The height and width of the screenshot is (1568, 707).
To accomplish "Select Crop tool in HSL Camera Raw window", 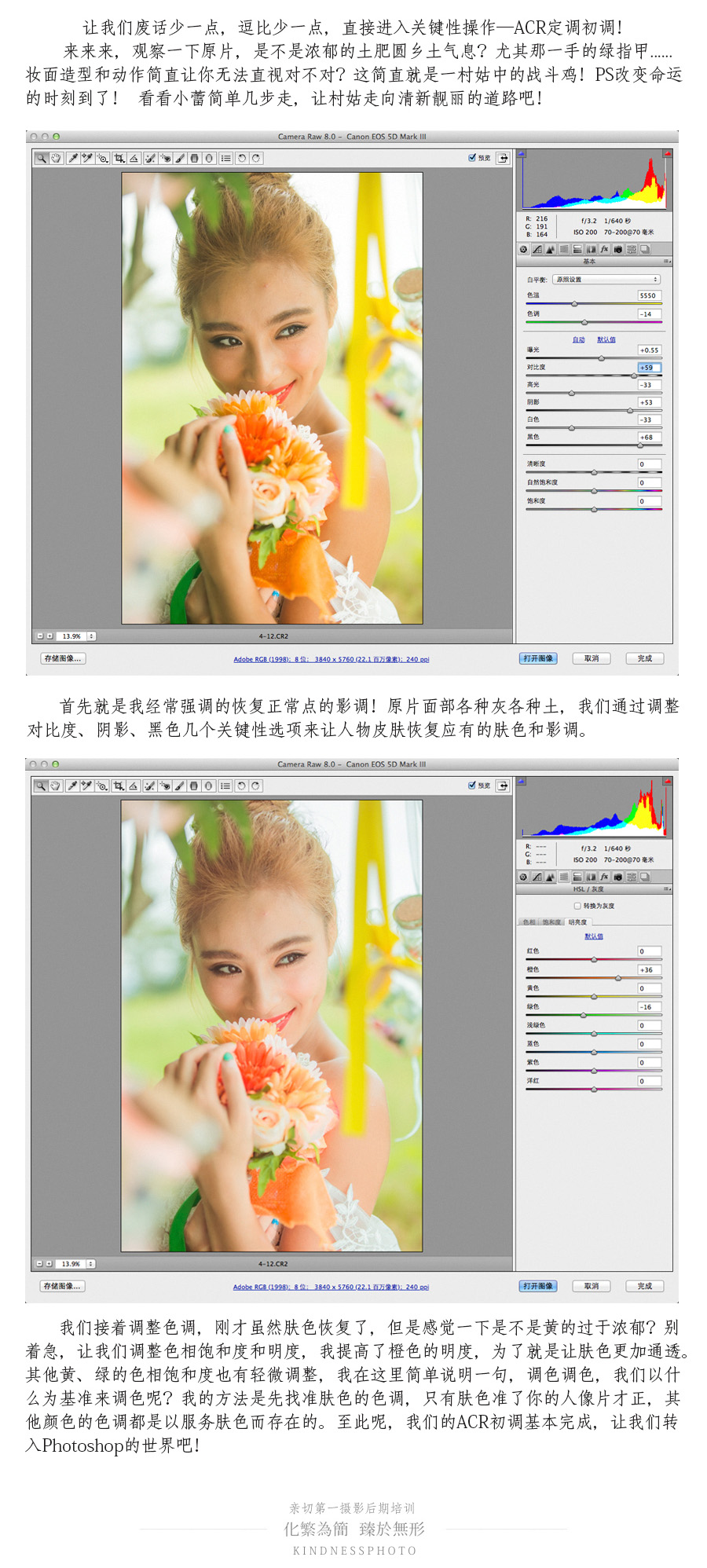I will pyautogui.click(x=119, y=786).
